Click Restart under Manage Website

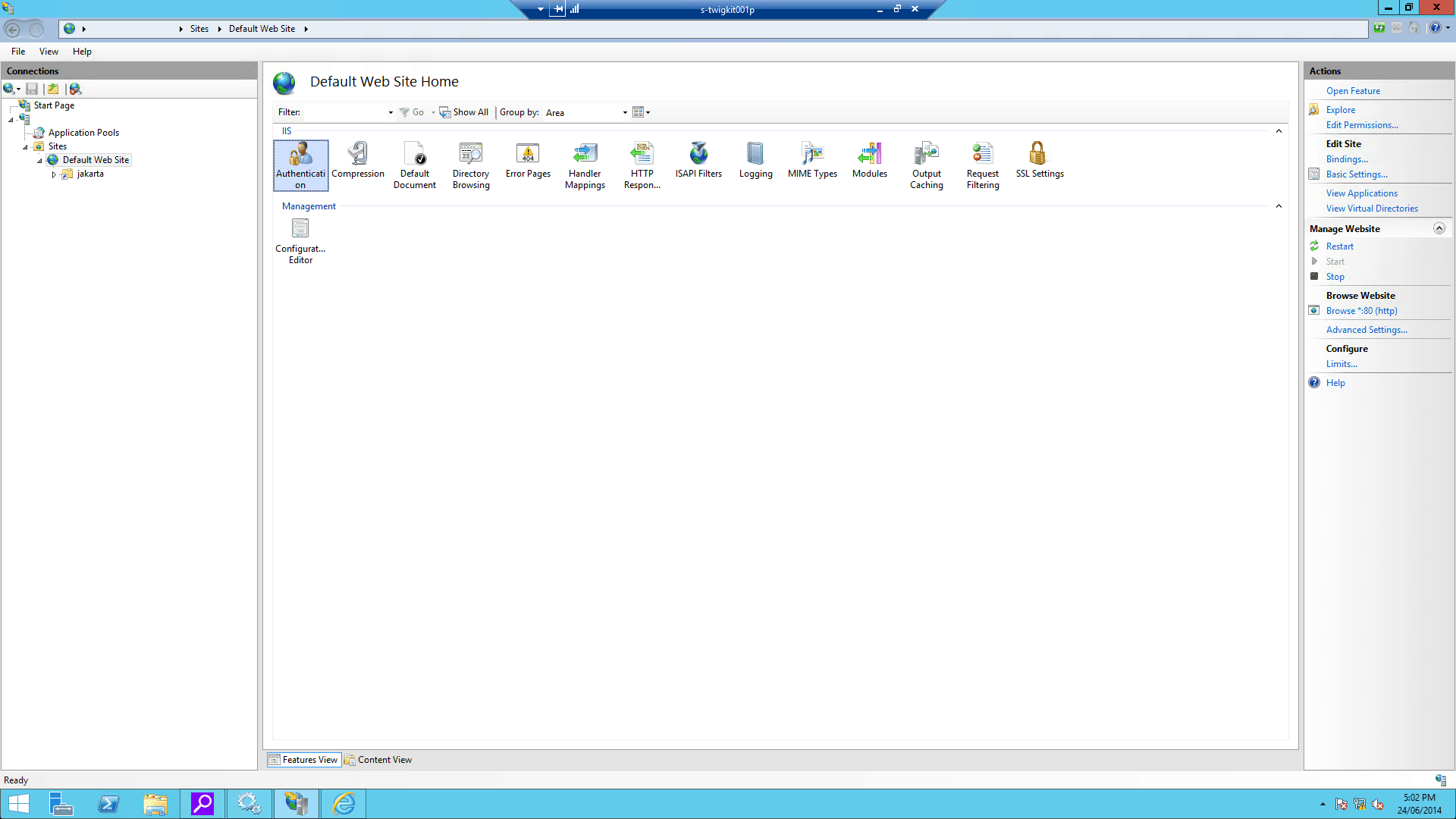1339,246
